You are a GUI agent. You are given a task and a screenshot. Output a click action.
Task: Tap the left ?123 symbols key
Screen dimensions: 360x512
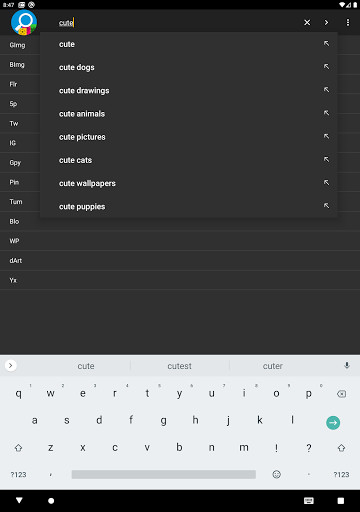18,474
